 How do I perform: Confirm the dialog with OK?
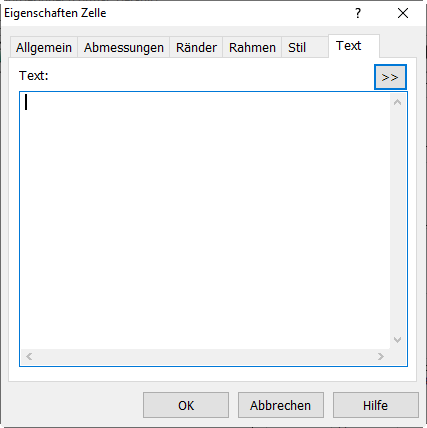[x=186, y=405]
